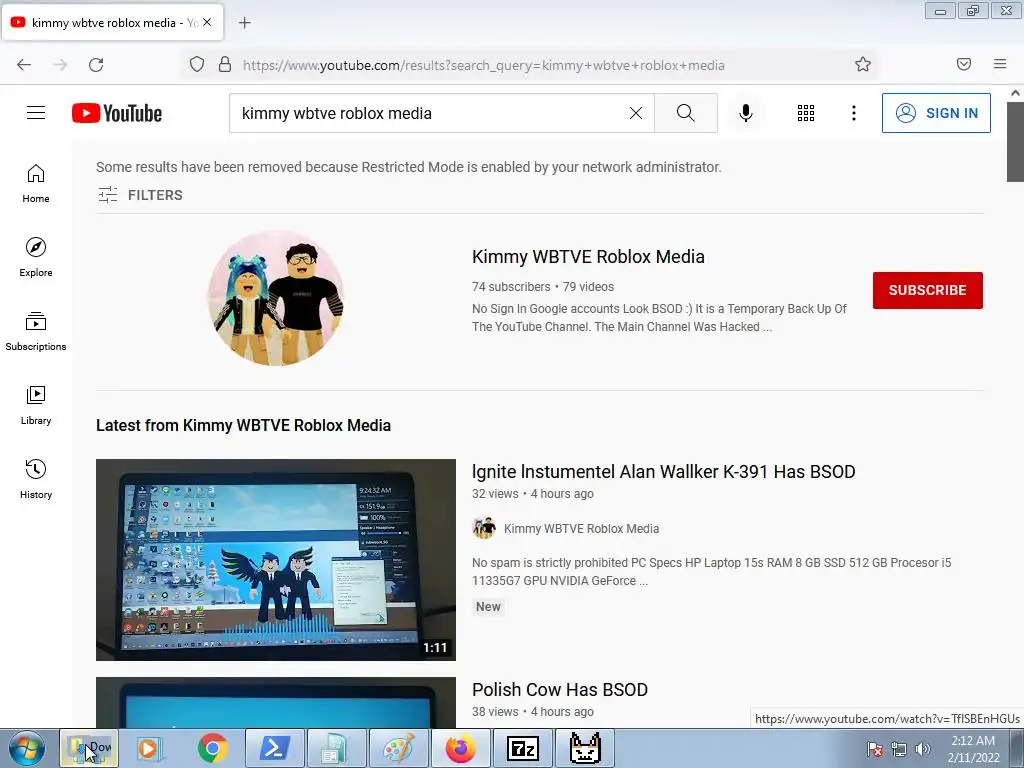Viewport: 1024px width, 768px height.
Task: Expand the FILTERS options
Action: [140, 195]
